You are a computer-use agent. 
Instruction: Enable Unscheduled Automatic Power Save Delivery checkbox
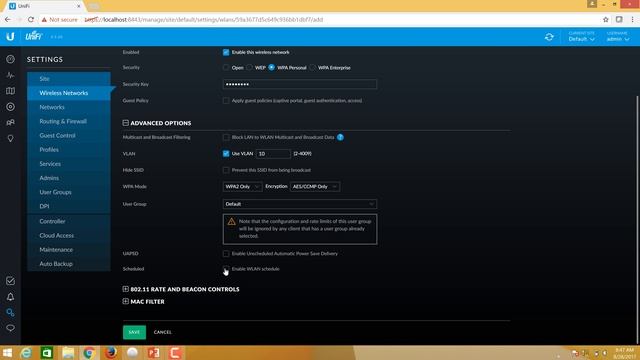(x=226, y=253)
